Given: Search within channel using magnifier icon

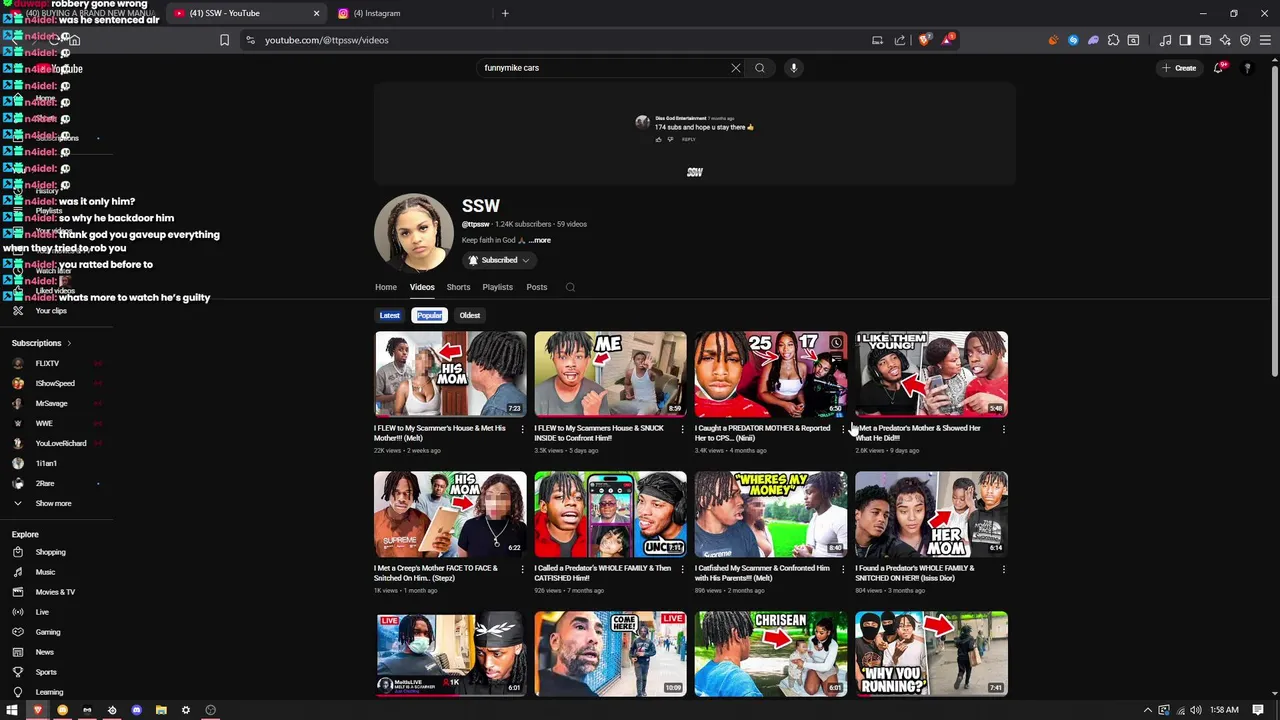Looking at the screenshot, I should (x=570, y=287).
